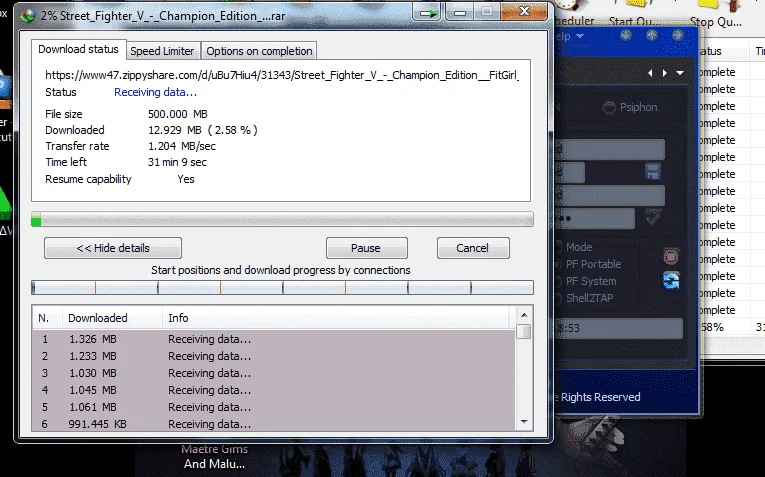Click the right arrow in blue window header

(x=664, y=73)
